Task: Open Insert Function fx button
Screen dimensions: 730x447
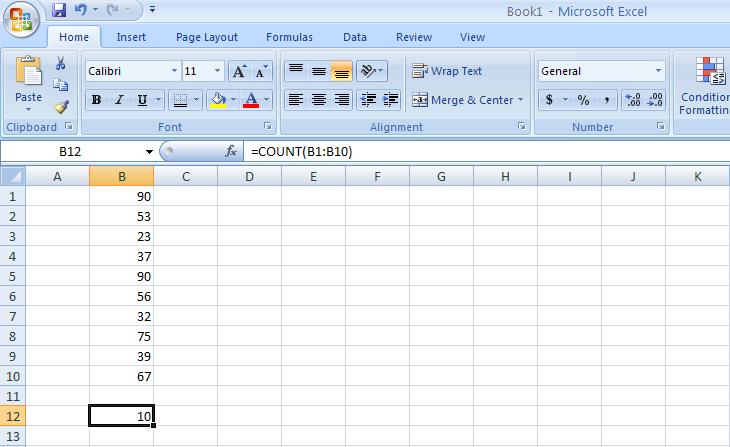Action: pyautogui.click(x=231, y=151)
